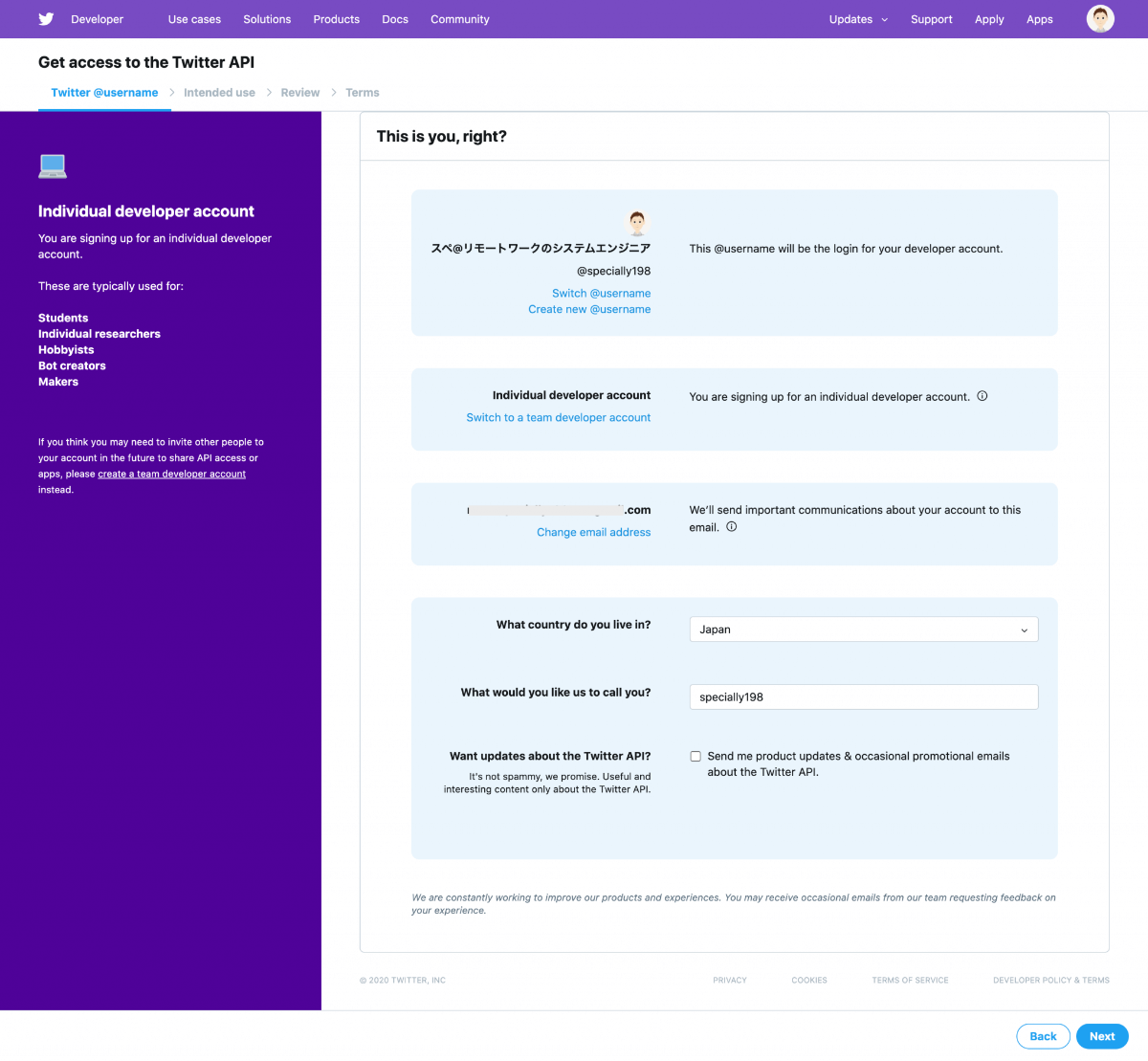Go to the Docs menu

point(395,19)
